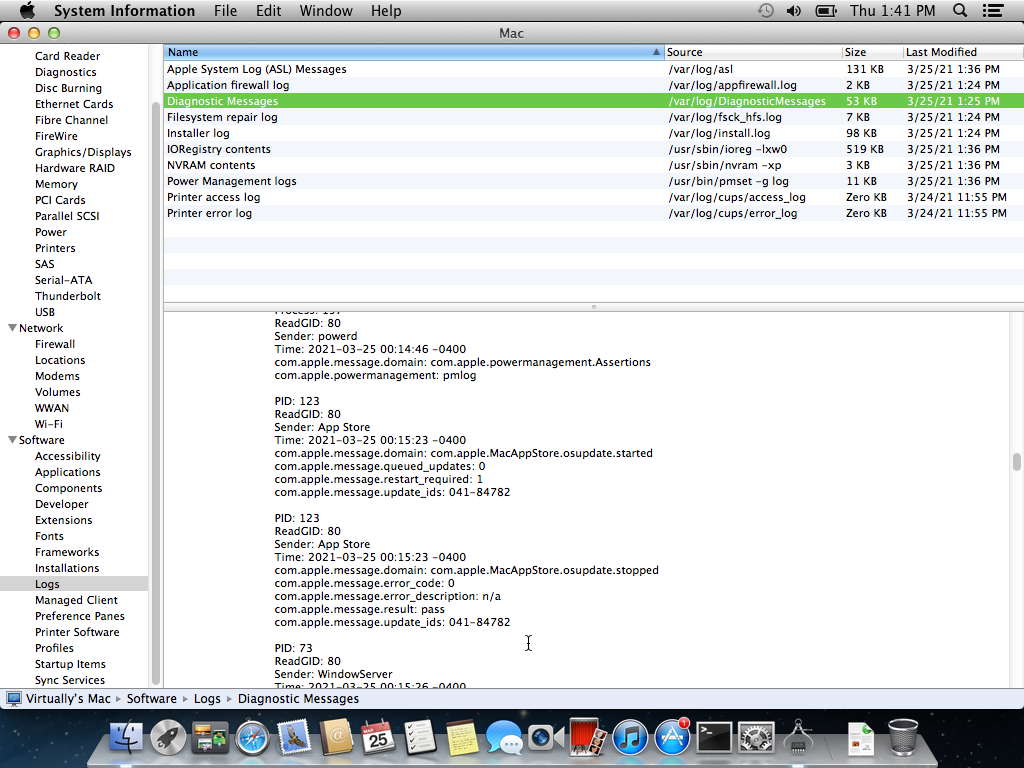Select Startup Items in sidebar
1024x768 pixels.
[70, 664]
